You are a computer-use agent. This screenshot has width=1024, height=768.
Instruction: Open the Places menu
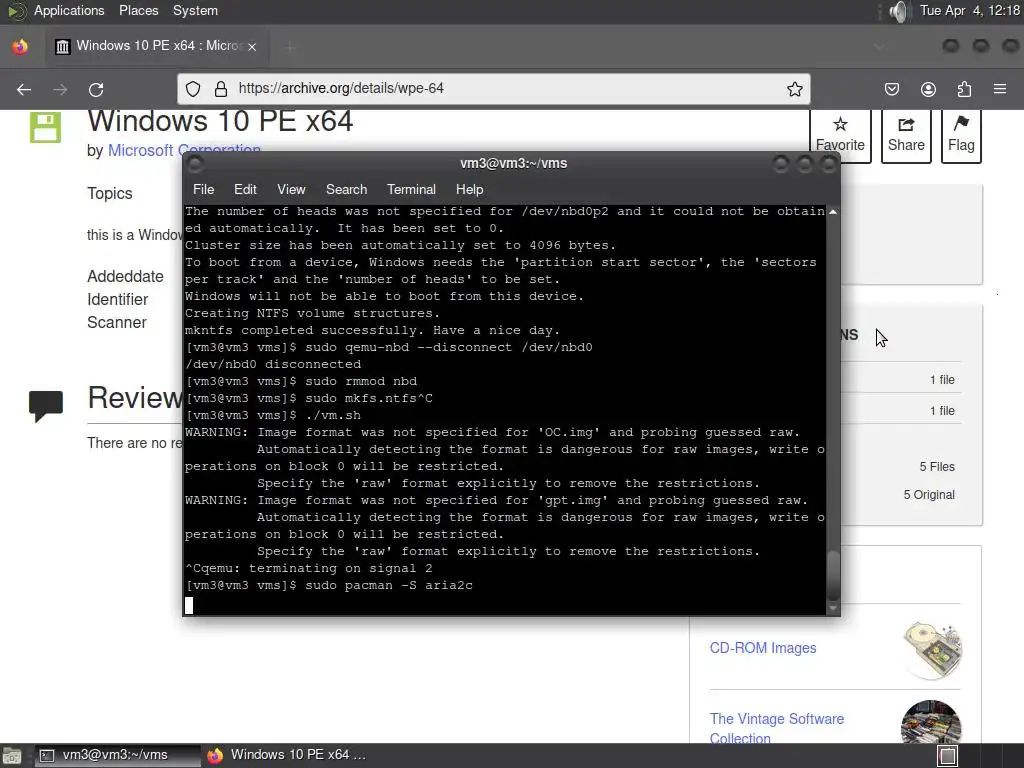tap(138, 10)
